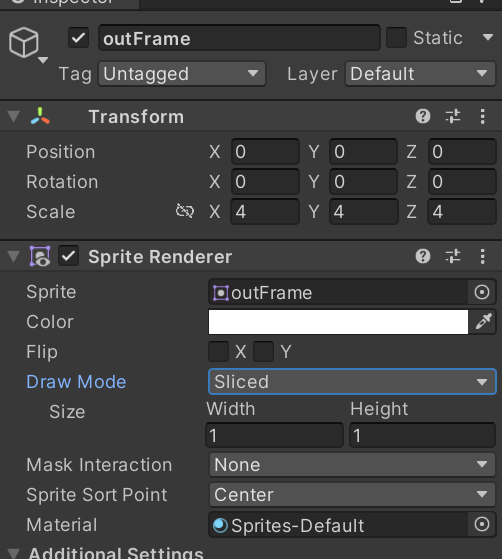Click the Position X field
This screenshot has width=502, height=559.
click(x=265, y=152)
